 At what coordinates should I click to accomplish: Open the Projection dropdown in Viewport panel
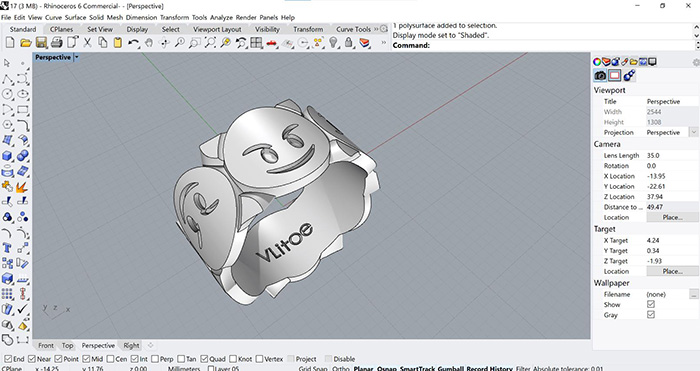pos(693,133)
